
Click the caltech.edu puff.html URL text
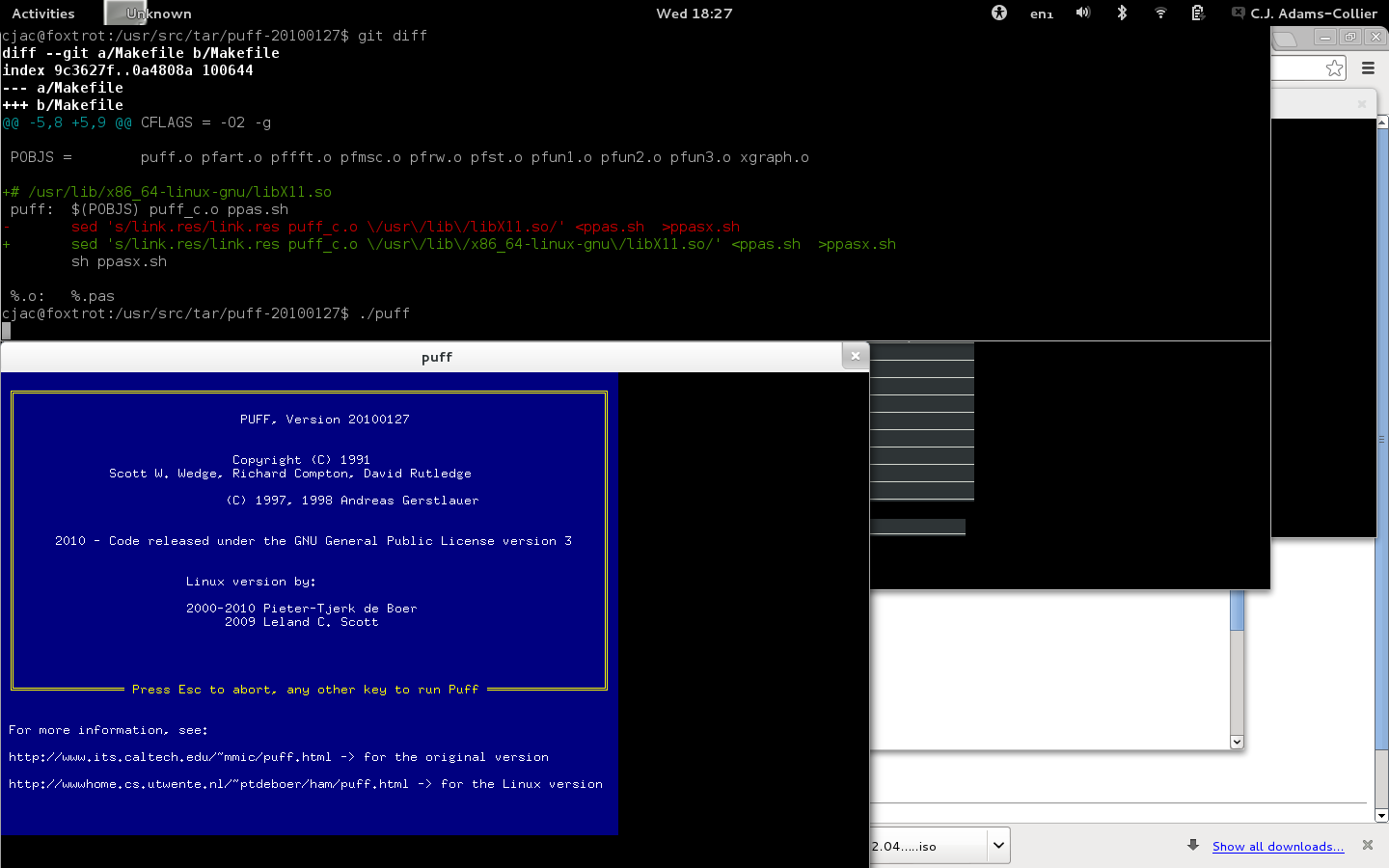point(170,756)
